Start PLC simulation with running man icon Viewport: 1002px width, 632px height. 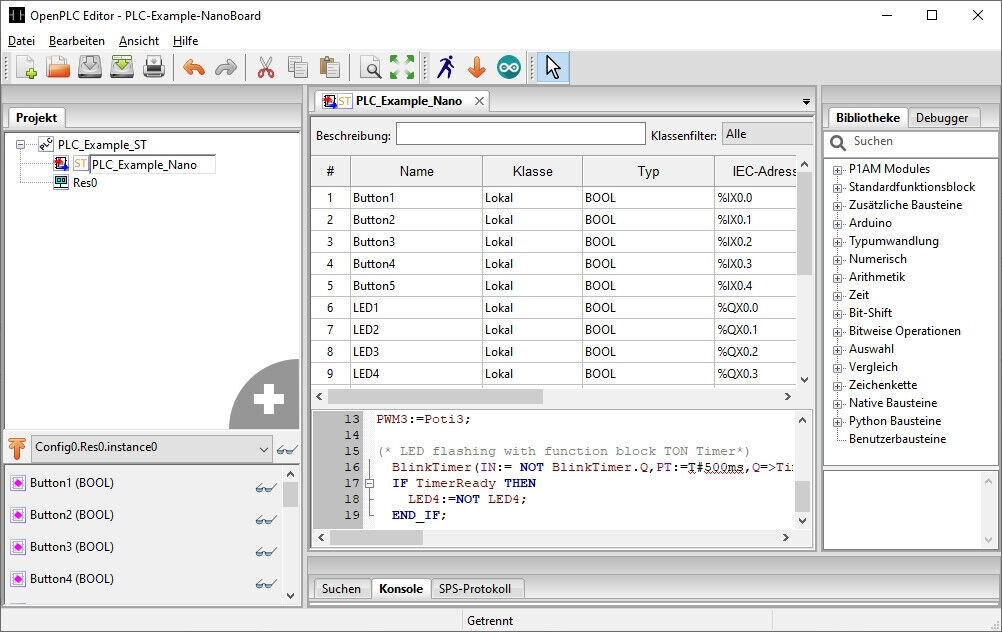pyautogui.click(x=446, y=67)
